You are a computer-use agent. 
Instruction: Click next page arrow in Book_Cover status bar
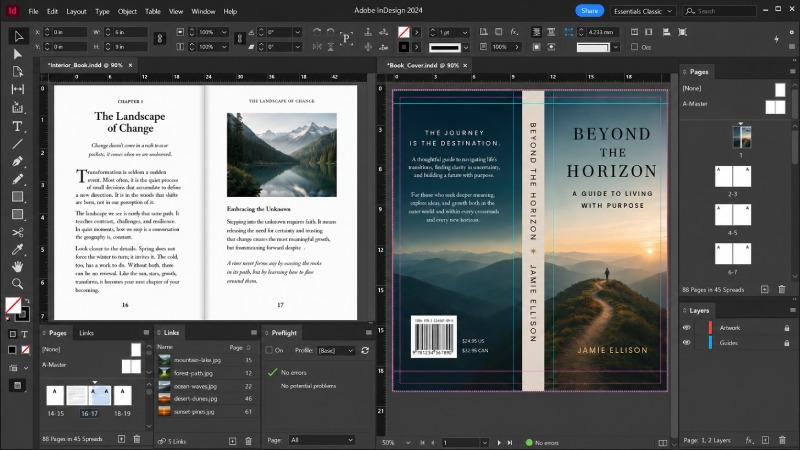click(499, 442)
